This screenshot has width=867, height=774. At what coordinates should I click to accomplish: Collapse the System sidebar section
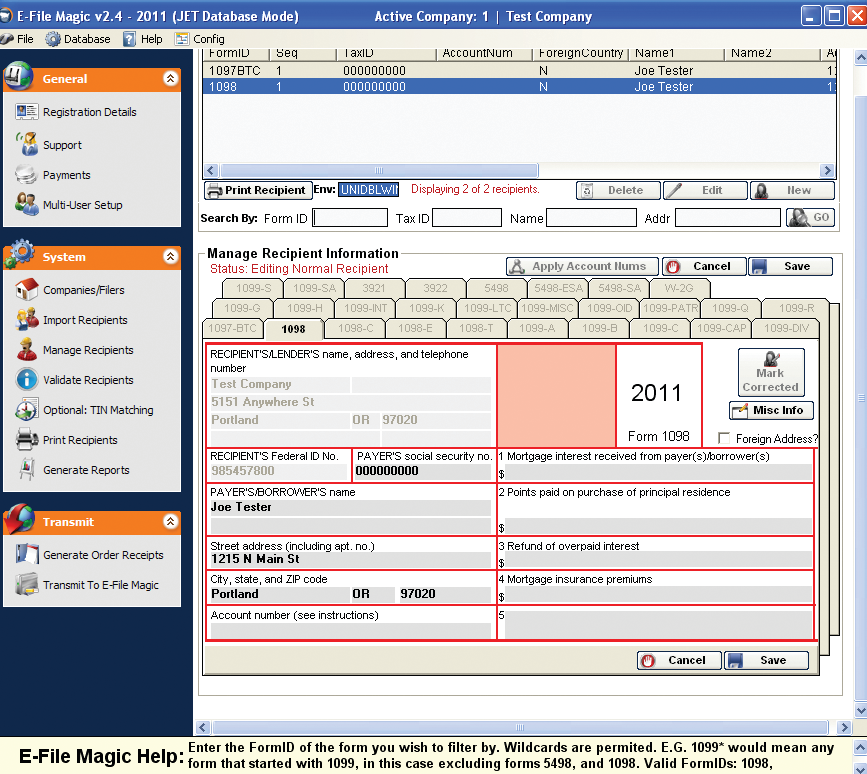171,257
